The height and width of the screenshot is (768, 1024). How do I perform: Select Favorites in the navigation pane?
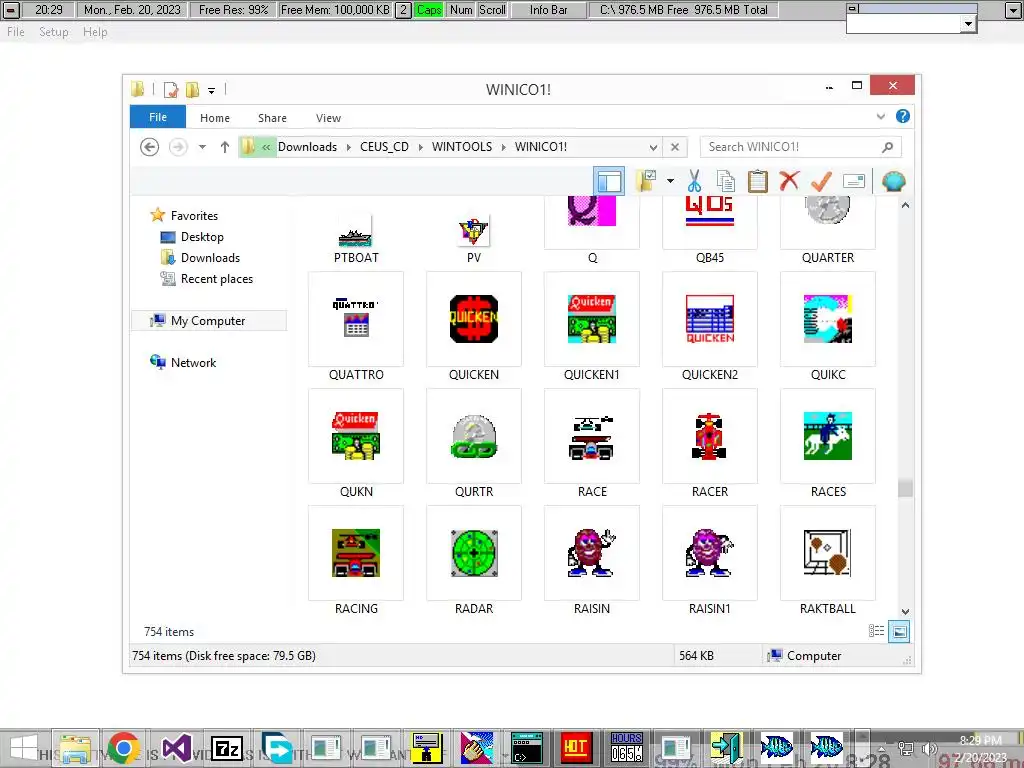click(x=194, y=216)
